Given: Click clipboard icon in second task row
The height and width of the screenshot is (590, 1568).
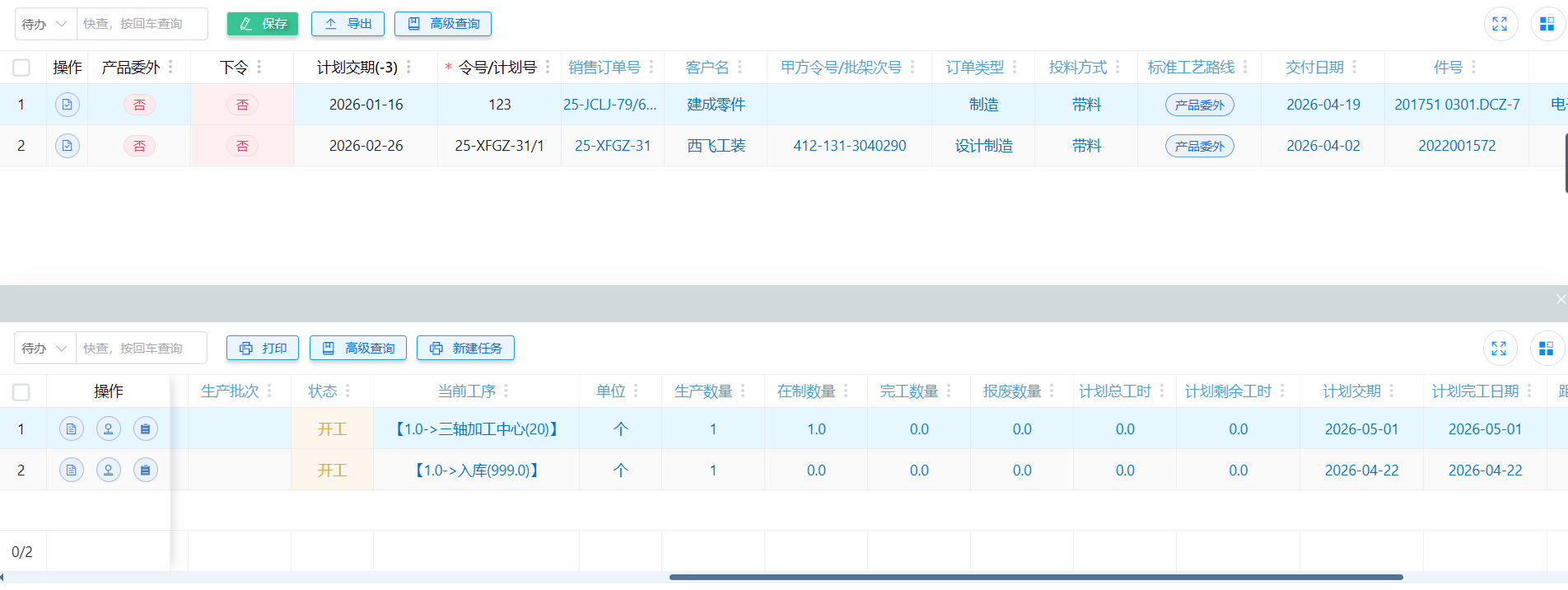Looking at the screenshot, I should tap(146, 470).
